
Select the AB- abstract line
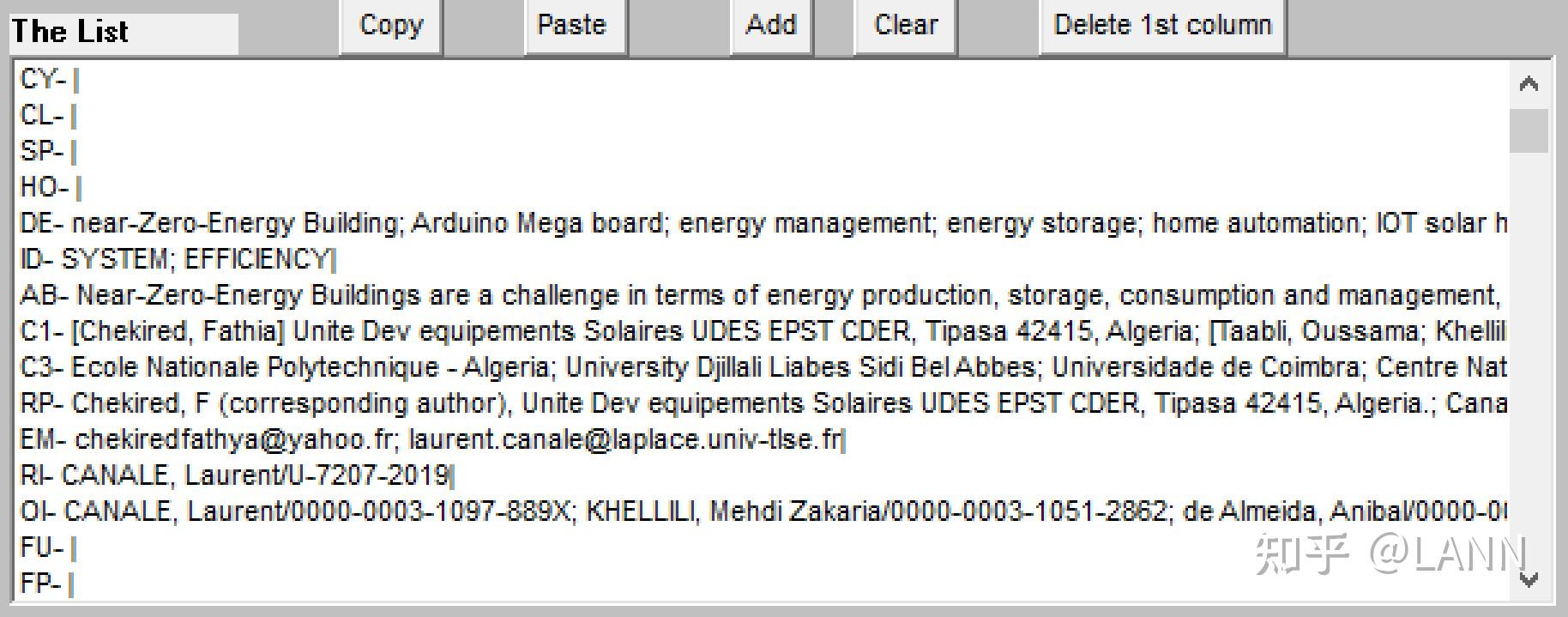600,296
